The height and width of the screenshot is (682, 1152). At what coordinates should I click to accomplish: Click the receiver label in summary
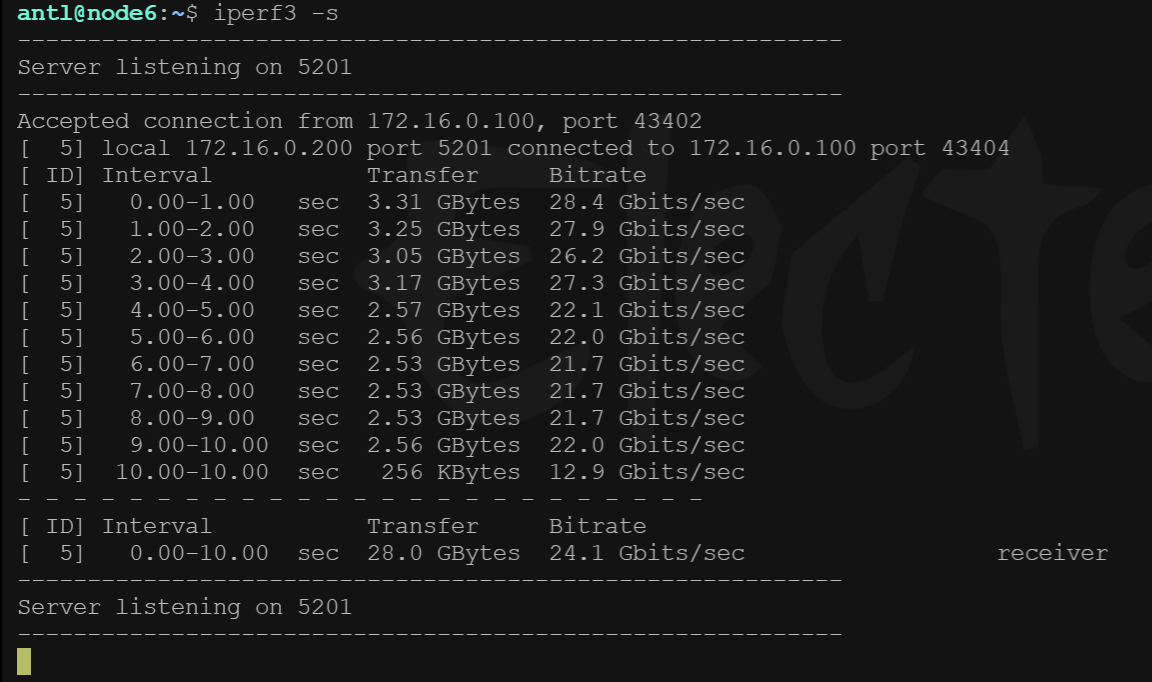[x=1052, y=553]
